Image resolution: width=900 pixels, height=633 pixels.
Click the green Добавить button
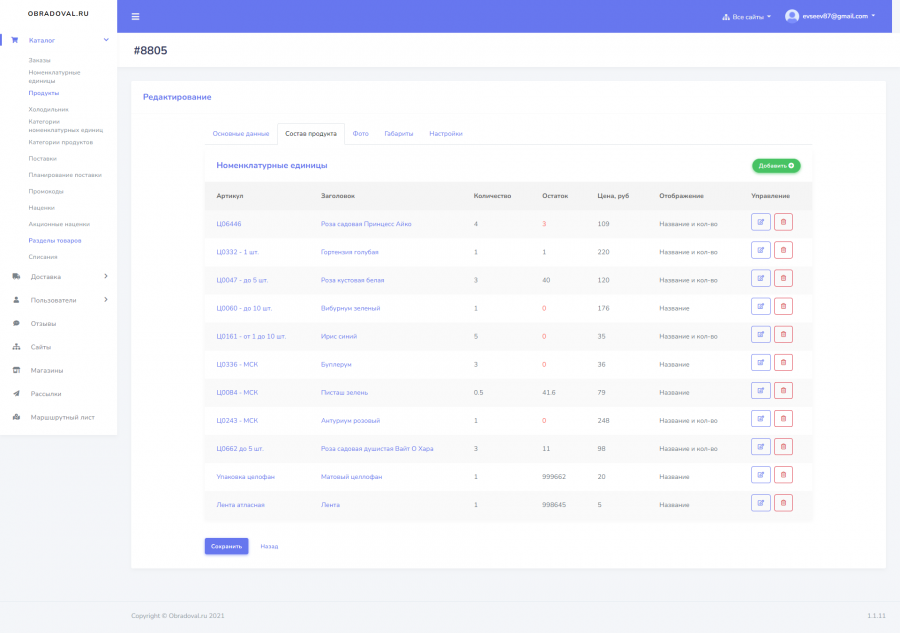point(776,166)
